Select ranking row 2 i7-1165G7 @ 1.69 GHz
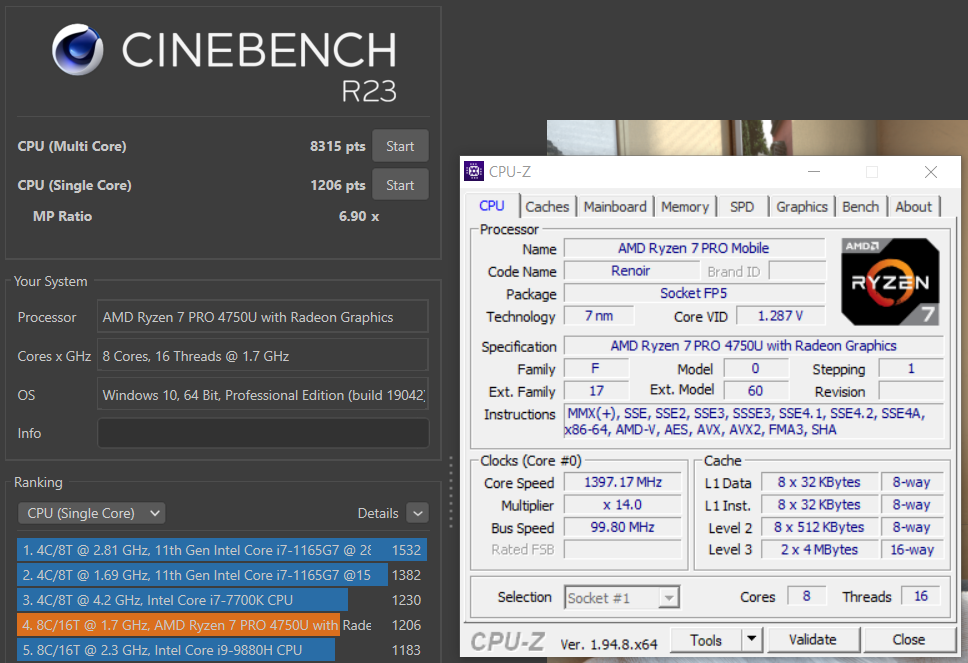The width and height of the screenshot is (968, 663). (x=222, y=575)
